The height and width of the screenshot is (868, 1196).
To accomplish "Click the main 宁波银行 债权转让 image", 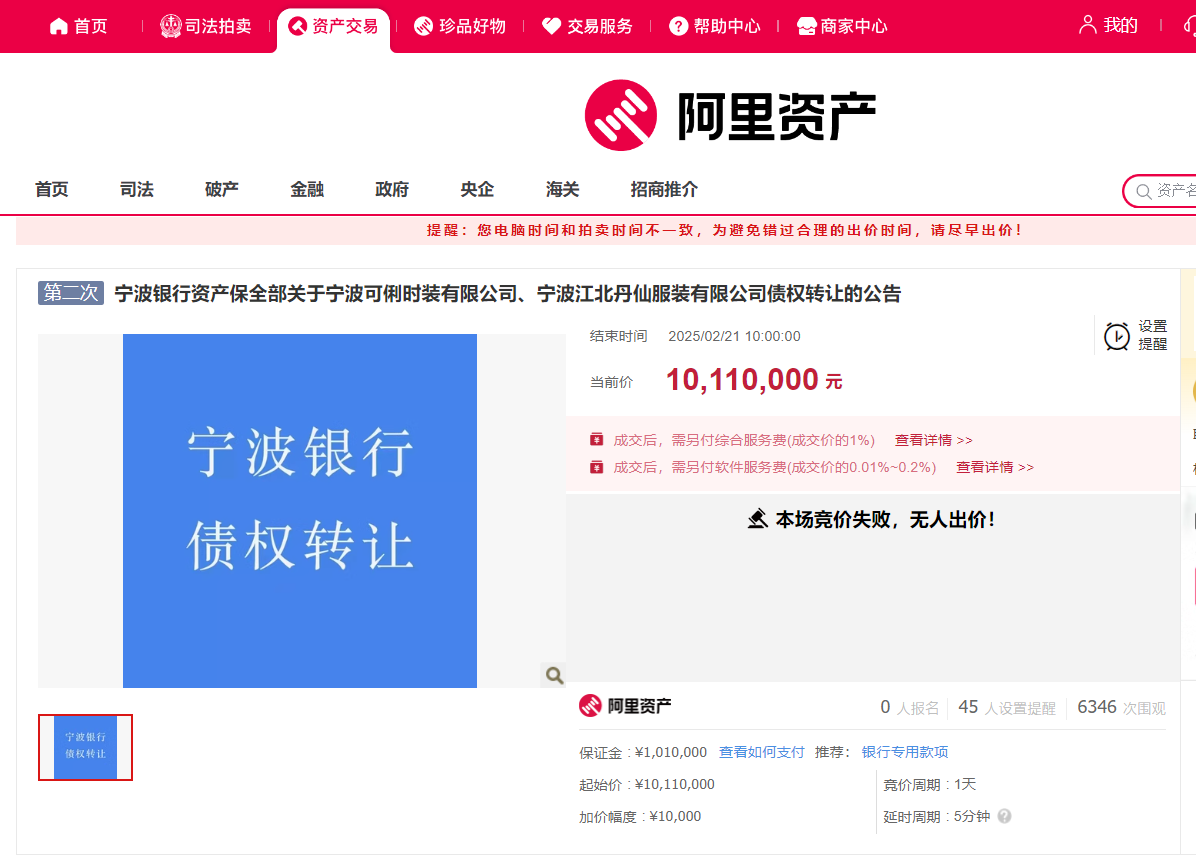I will (x=300, y=510).
